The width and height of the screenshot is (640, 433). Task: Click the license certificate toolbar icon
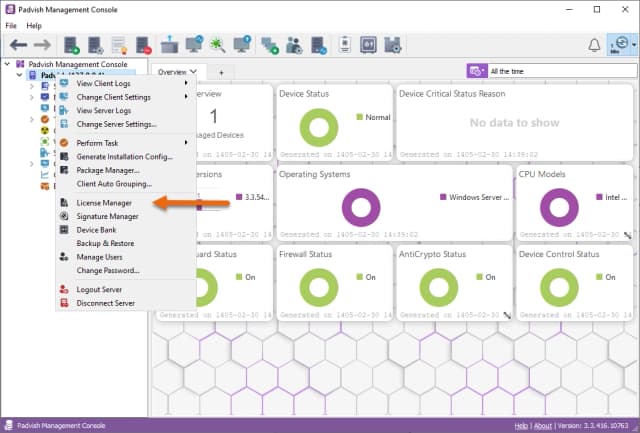pos(120,45)
